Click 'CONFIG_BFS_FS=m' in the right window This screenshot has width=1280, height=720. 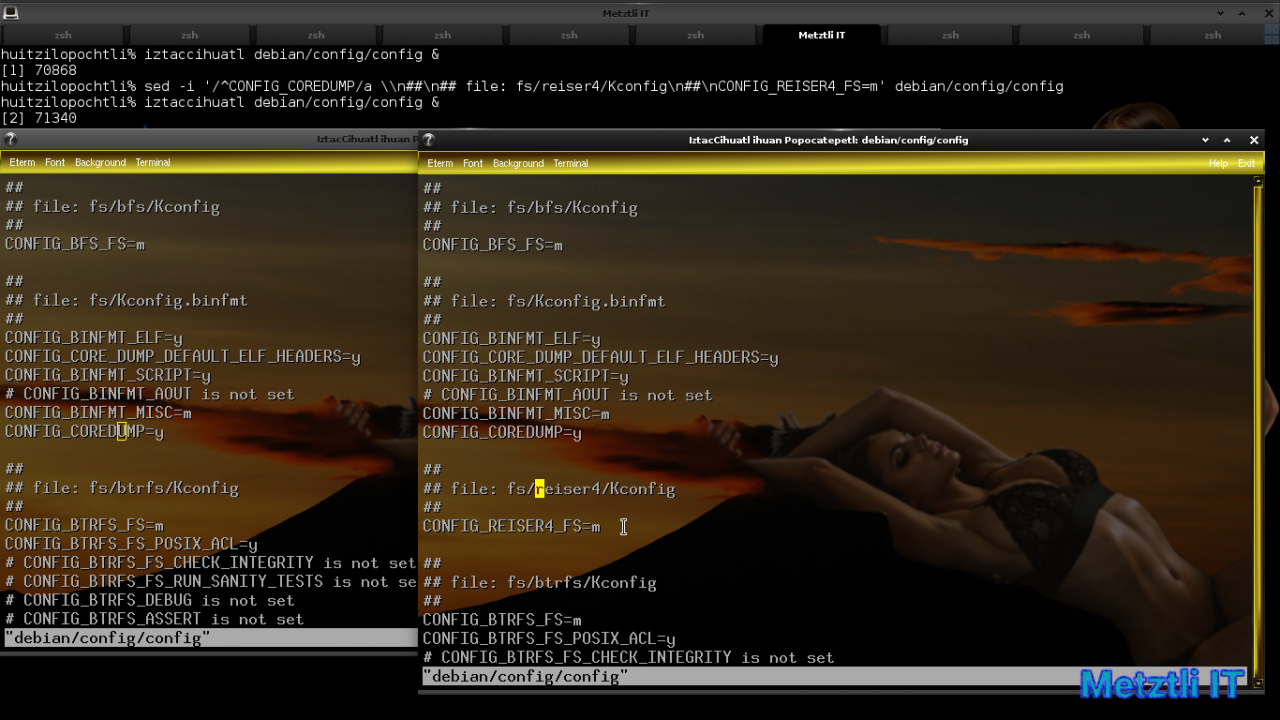click(492, 245)
